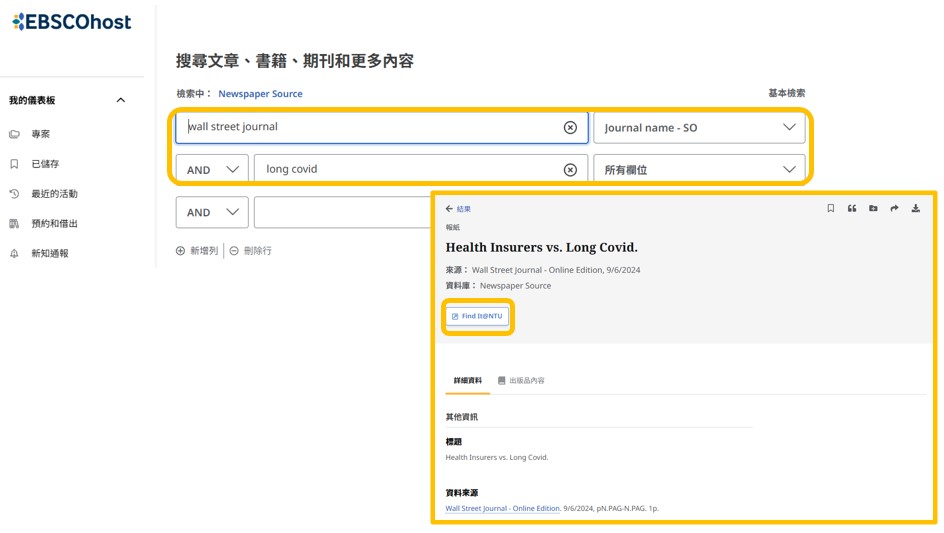Click the Find It@NTU button
Image resolution: width=944 pixels, height=533 pixels.
coord(478,316)
